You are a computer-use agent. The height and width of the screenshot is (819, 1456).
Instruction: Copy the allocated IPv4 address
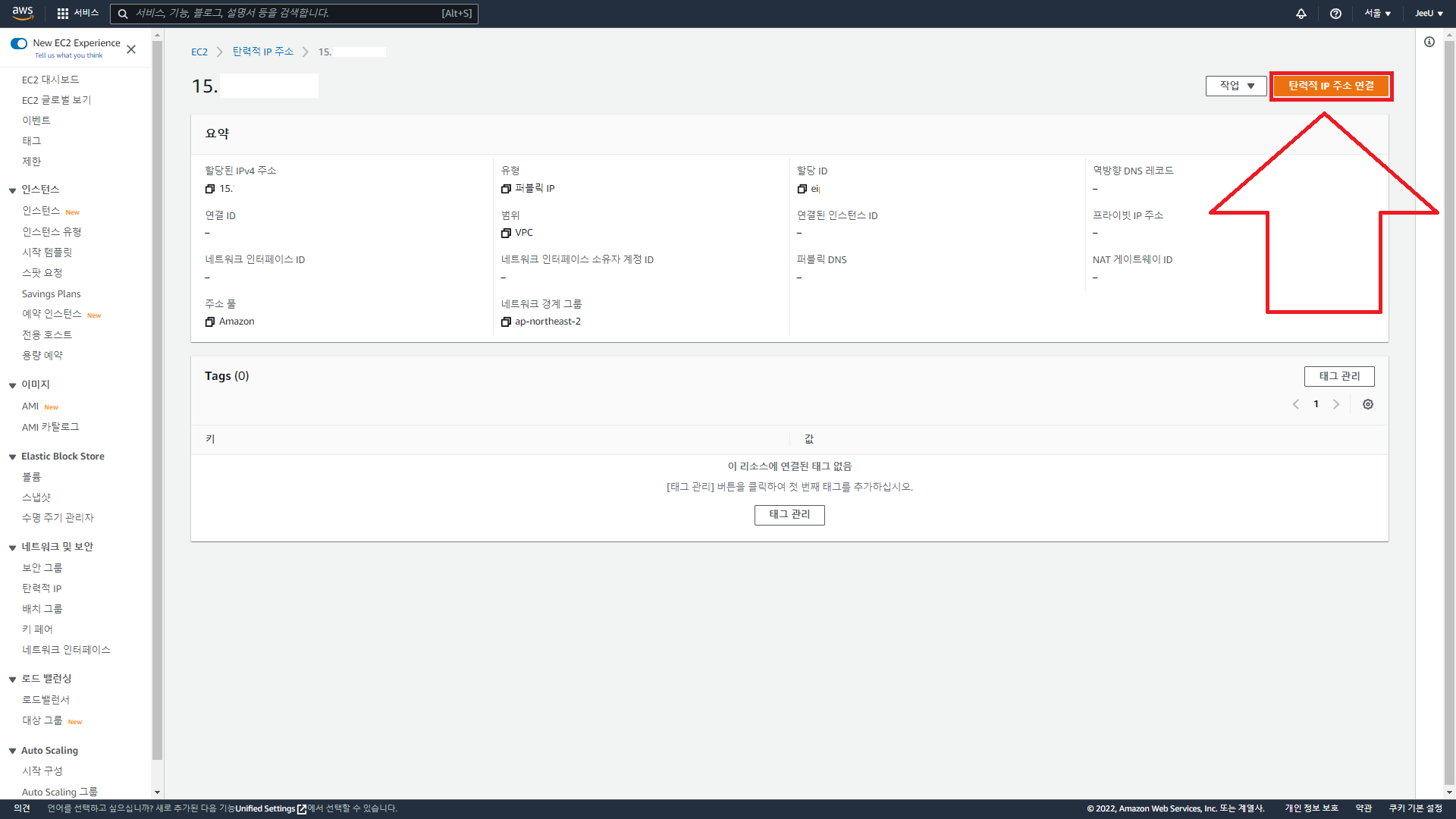(210, 189)
